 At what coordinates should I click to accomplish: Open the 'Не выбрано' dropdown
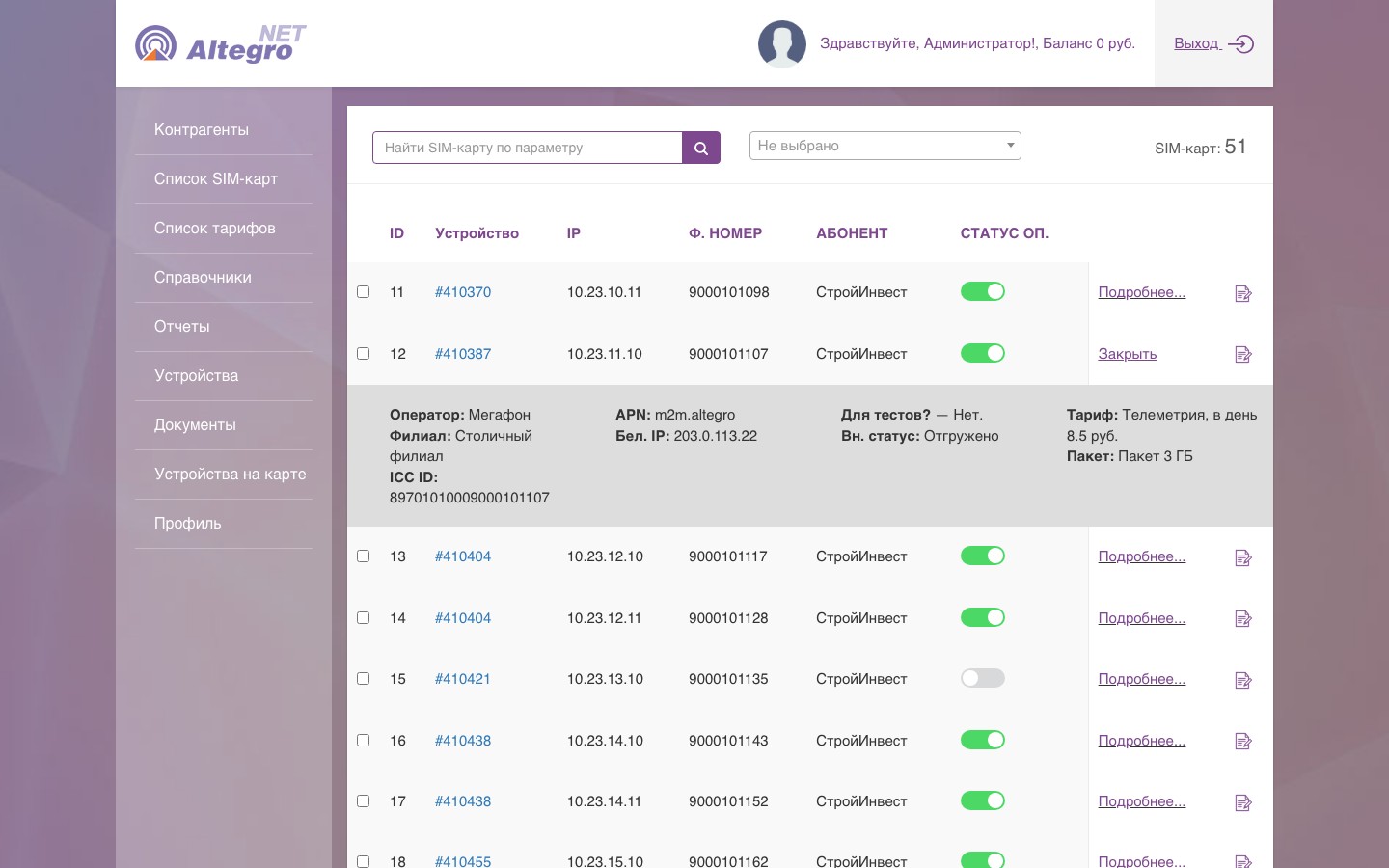[885, 146]
